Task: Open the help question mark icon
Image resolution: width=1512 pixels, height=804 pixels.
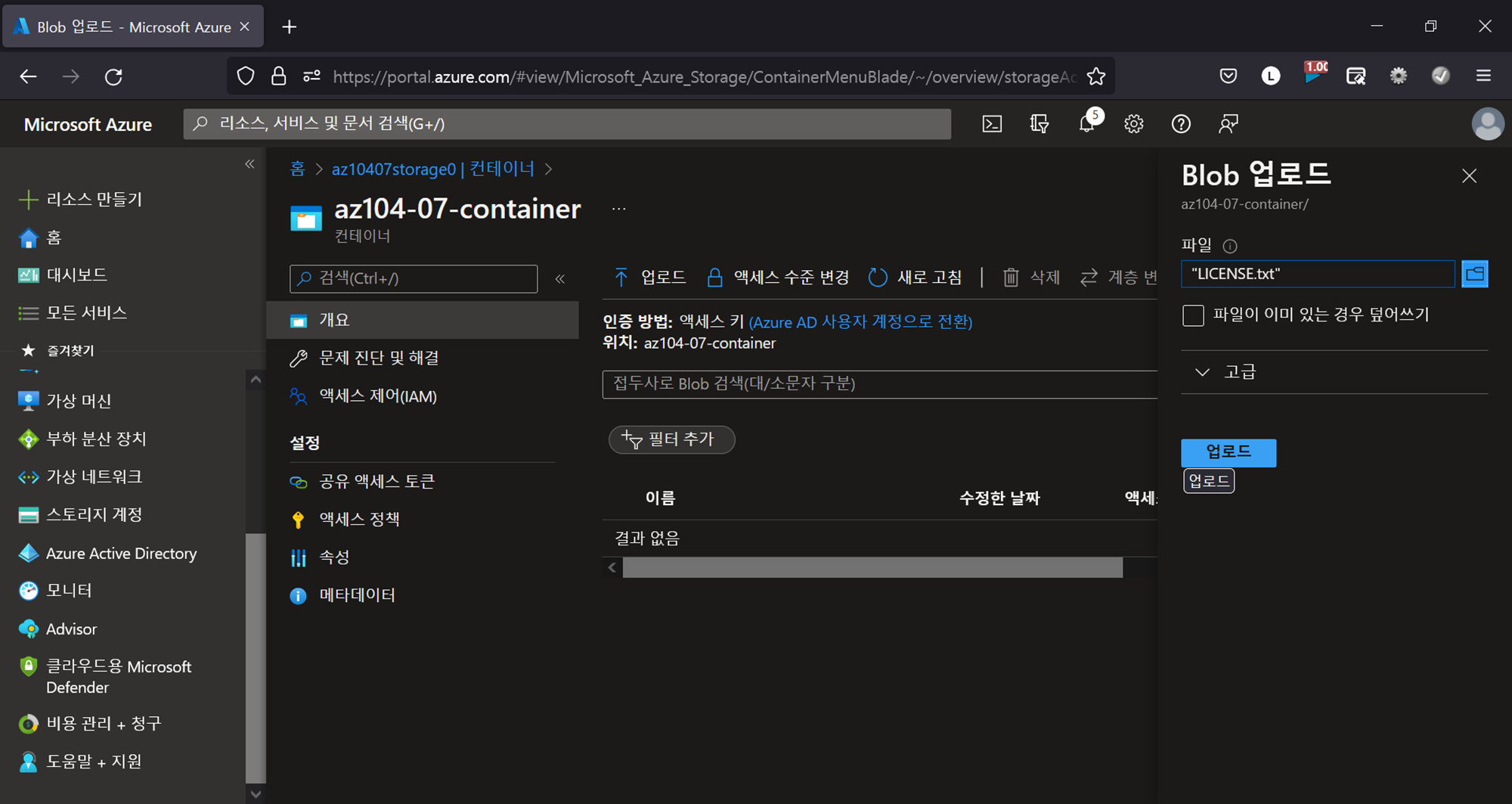Action: click(x=1181, y=124)
